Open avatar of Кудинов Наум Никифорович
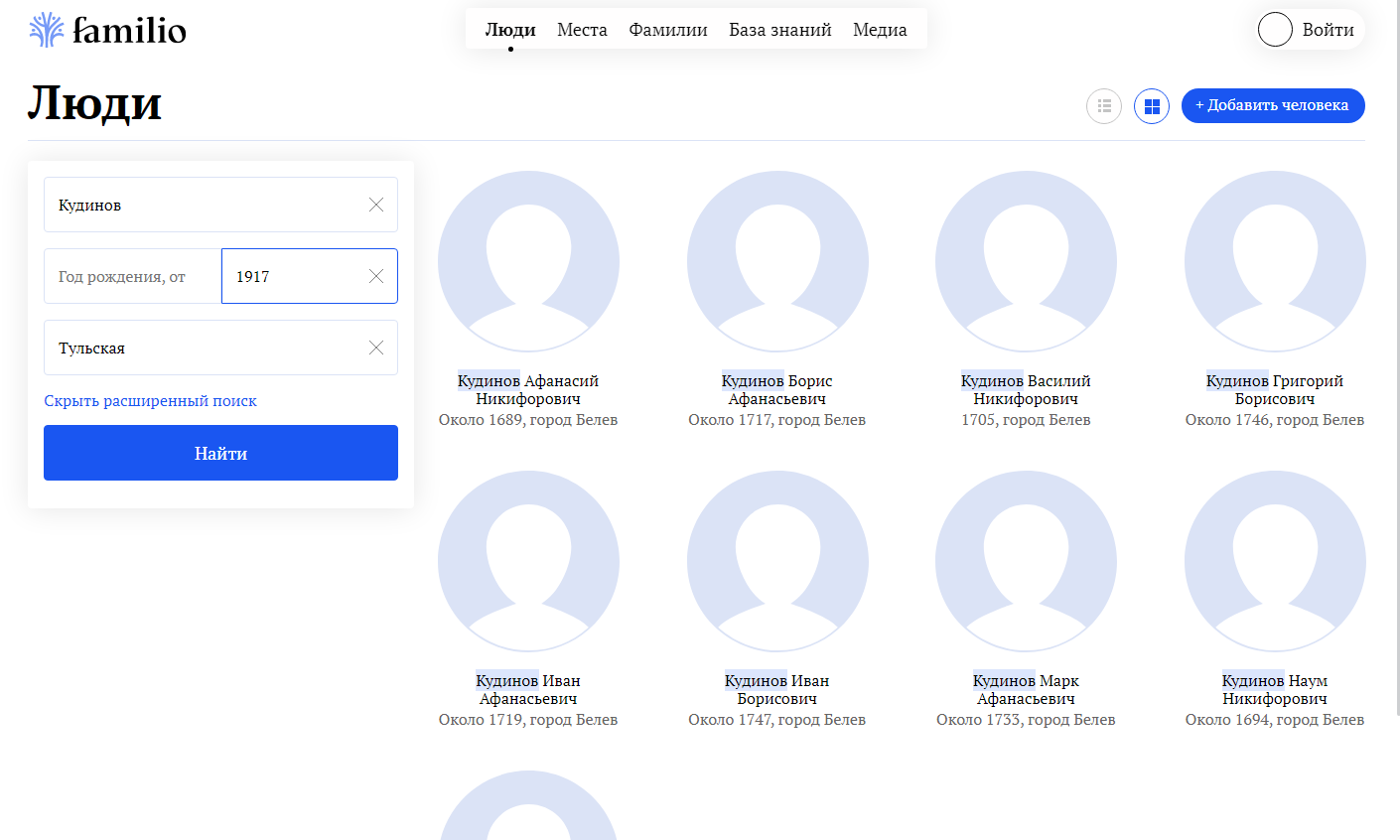Screen dimensions: 1400x840 click(x=1275, y=562)
